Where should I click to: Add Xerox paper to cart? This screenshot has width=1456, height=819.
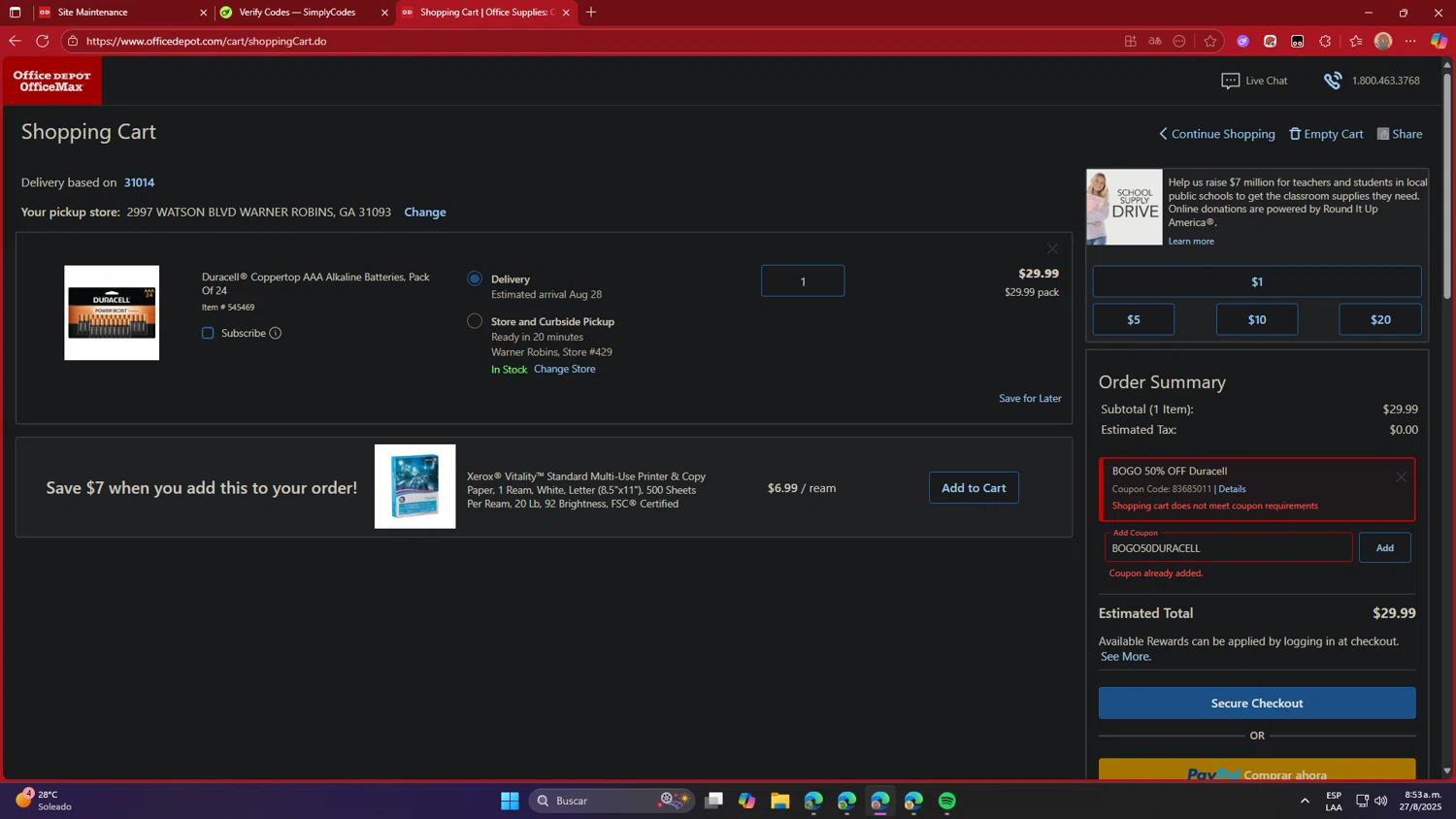point(974,488)
